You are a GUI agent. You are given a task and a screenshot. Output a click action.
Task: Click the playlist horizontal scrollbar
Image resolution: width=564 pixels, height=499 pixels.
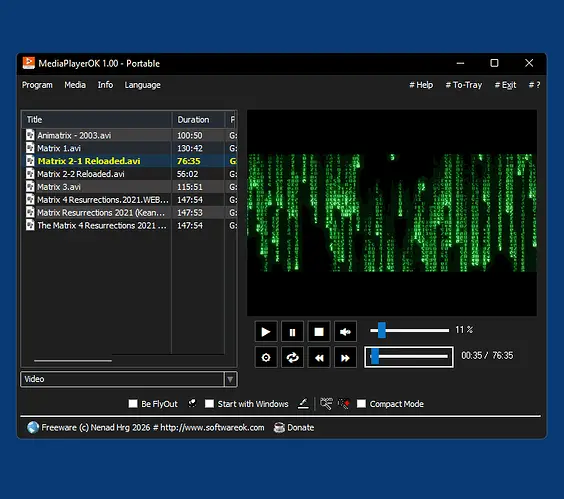pyautogui.click(x=73, y=360)
